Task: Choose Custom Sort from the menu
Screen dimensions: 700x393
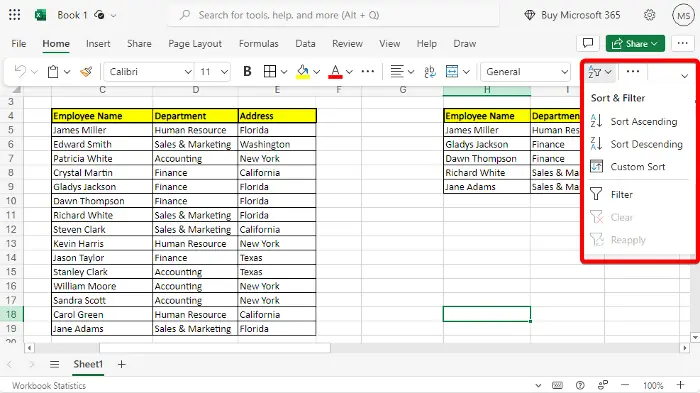Action: [638, 167]
